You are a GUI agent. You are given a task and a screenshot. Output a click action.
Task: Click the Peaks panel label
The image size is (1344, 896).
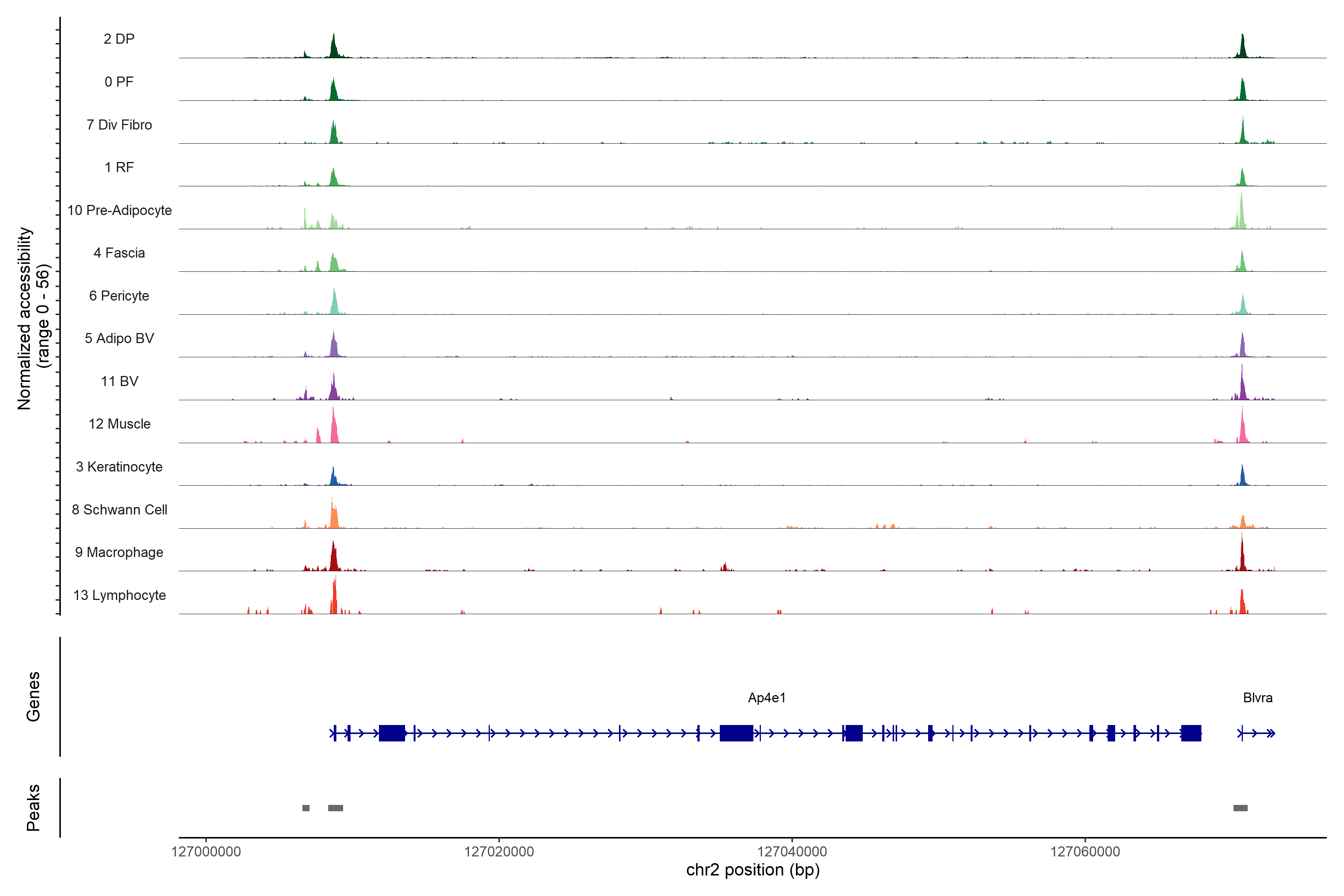click(33, 807)
